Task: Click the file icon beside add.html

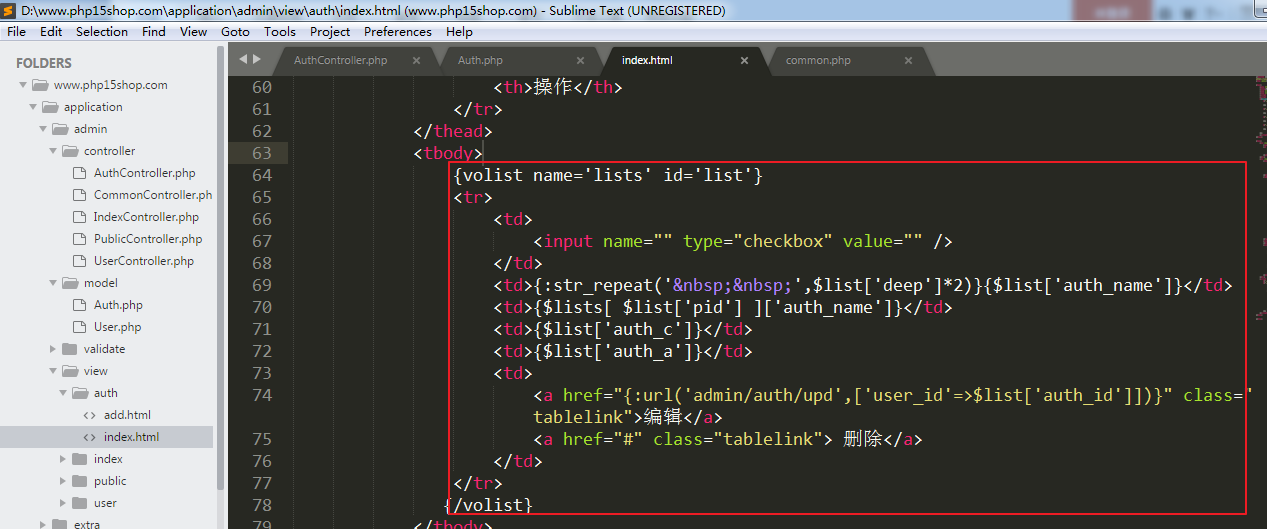Action: coord(89,415)
